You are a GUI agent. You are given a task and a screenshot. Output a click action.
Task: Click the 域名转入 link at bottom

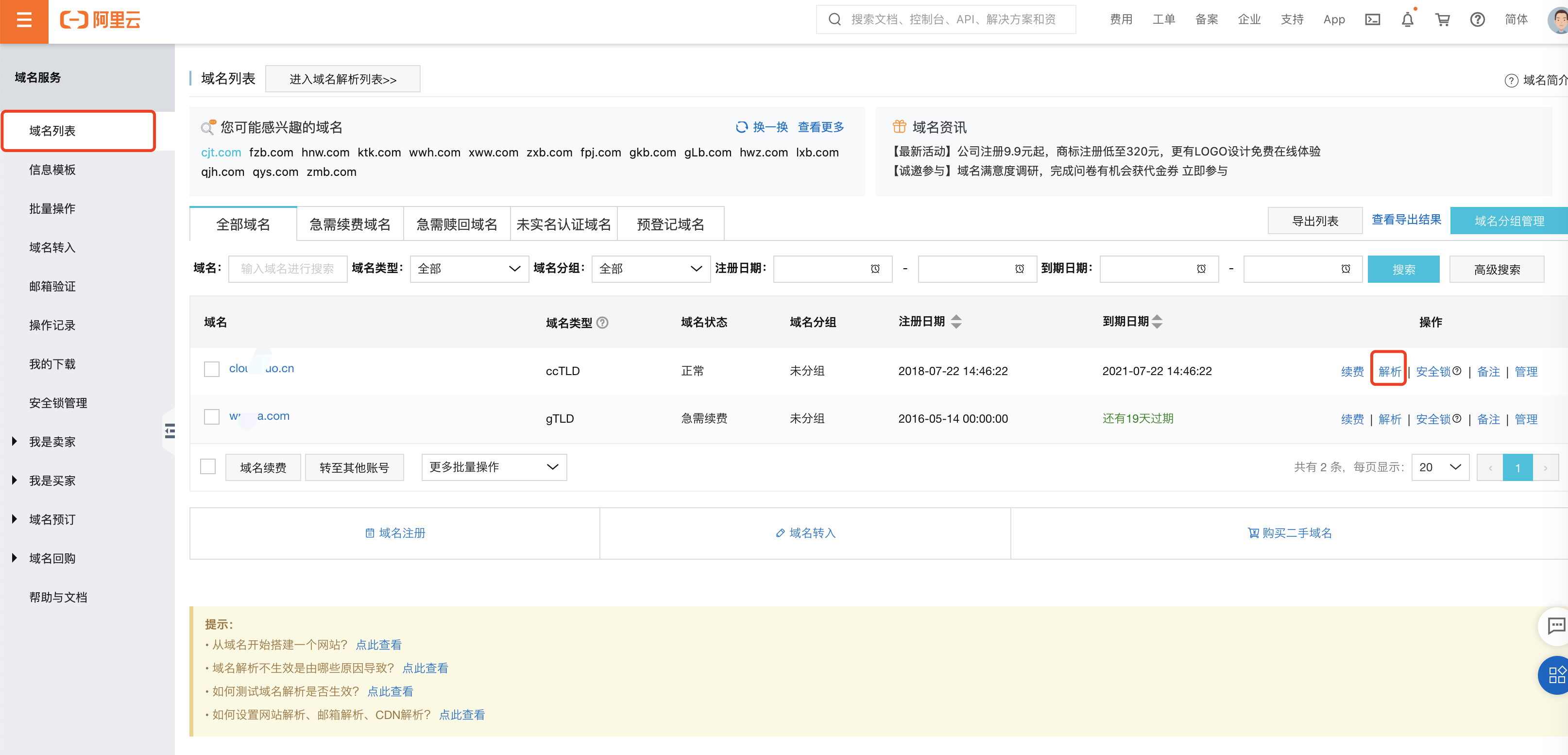click(805, 533)
